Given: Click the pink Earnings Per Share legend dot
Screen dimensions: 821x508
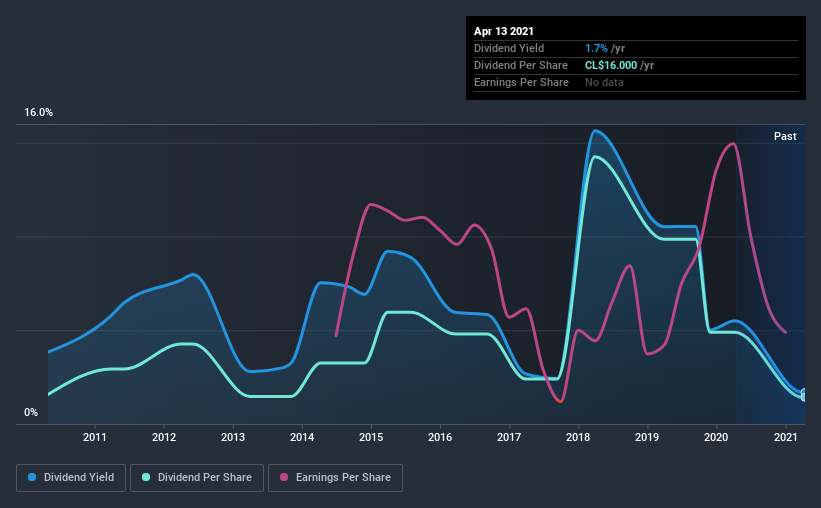Looking at the screenshot, I should tap(284, 477).
